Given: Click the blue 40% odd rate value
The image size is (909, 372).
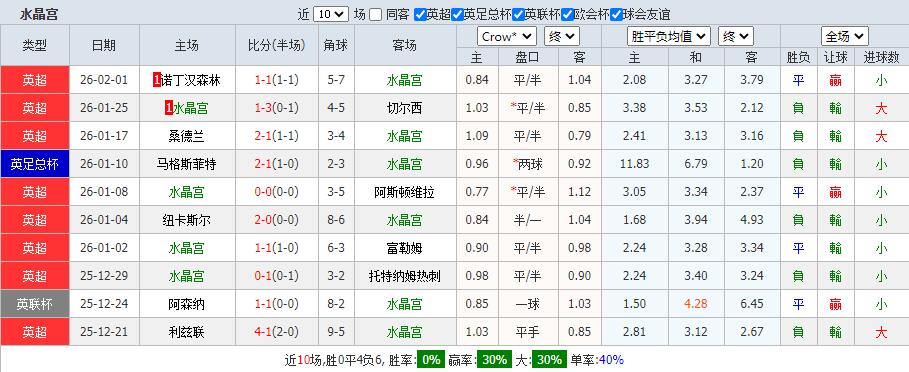Looking at the screenshot, I should 611,360.
